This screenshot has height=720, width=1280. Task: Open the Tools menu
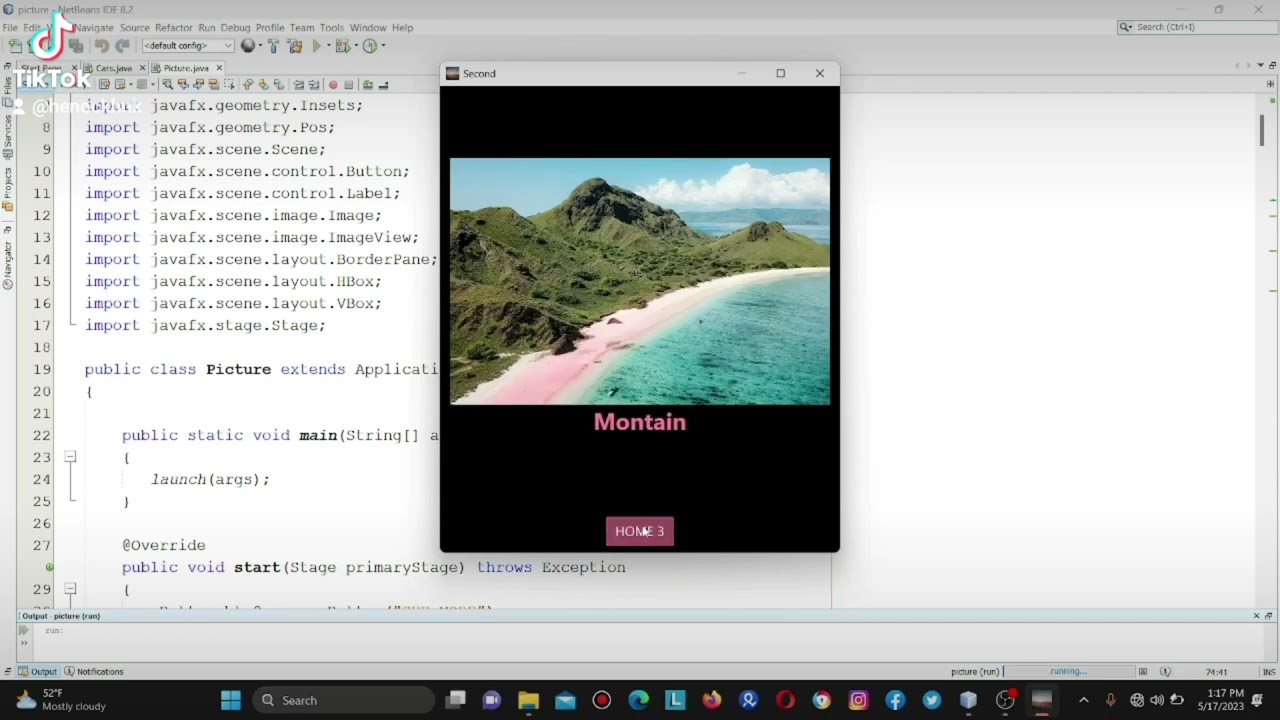coord(332,28)
